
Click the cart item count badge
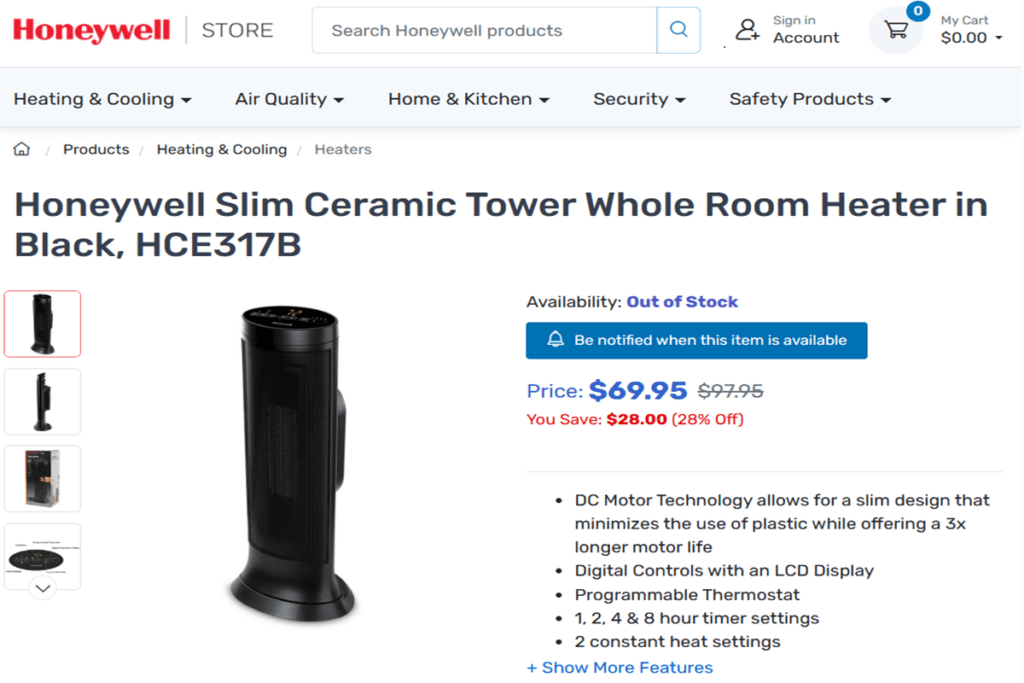click(x=919, y=12)
